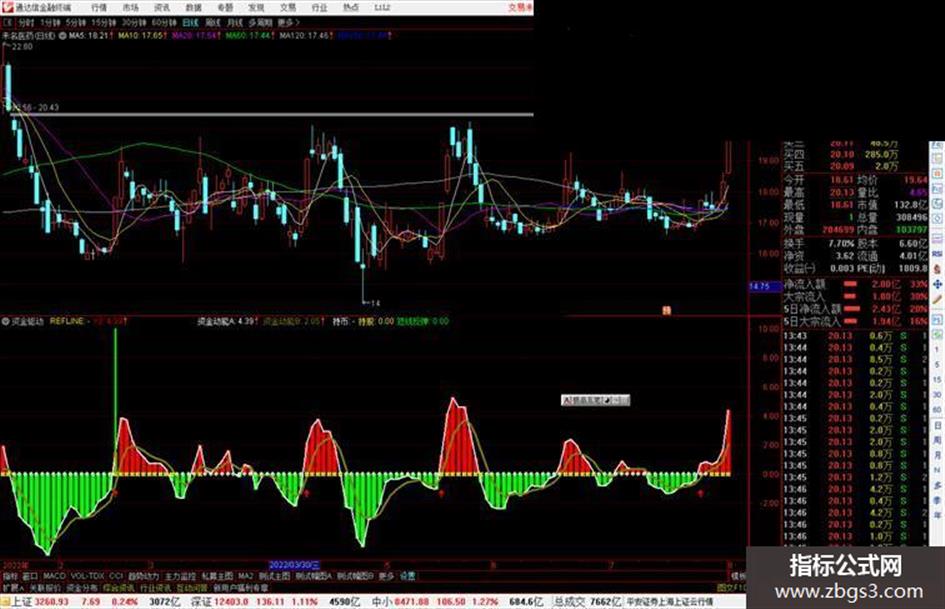Image resolution: width=945 pixels, height=609 pixels.
Task: Click the 大宗流入 row in the quote panel
Action: (855, 297)
